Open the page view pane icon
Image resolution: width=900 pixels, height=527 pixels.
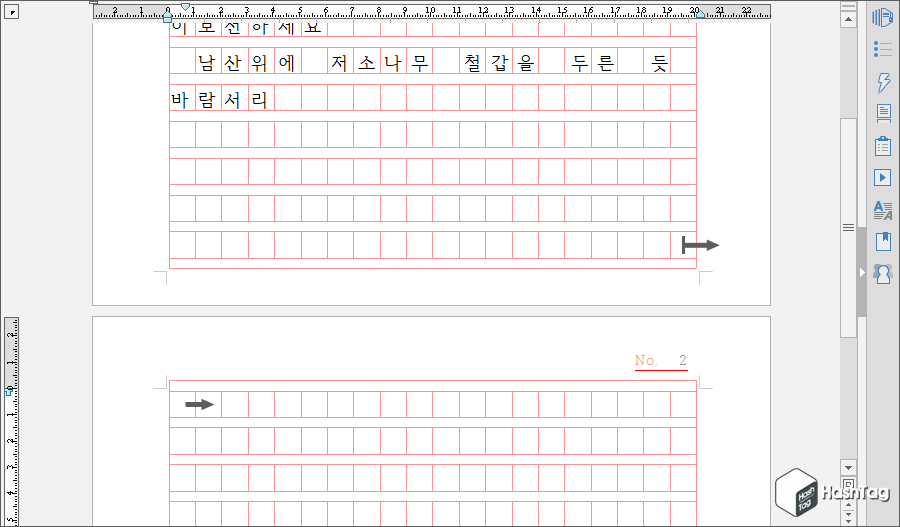883,113
